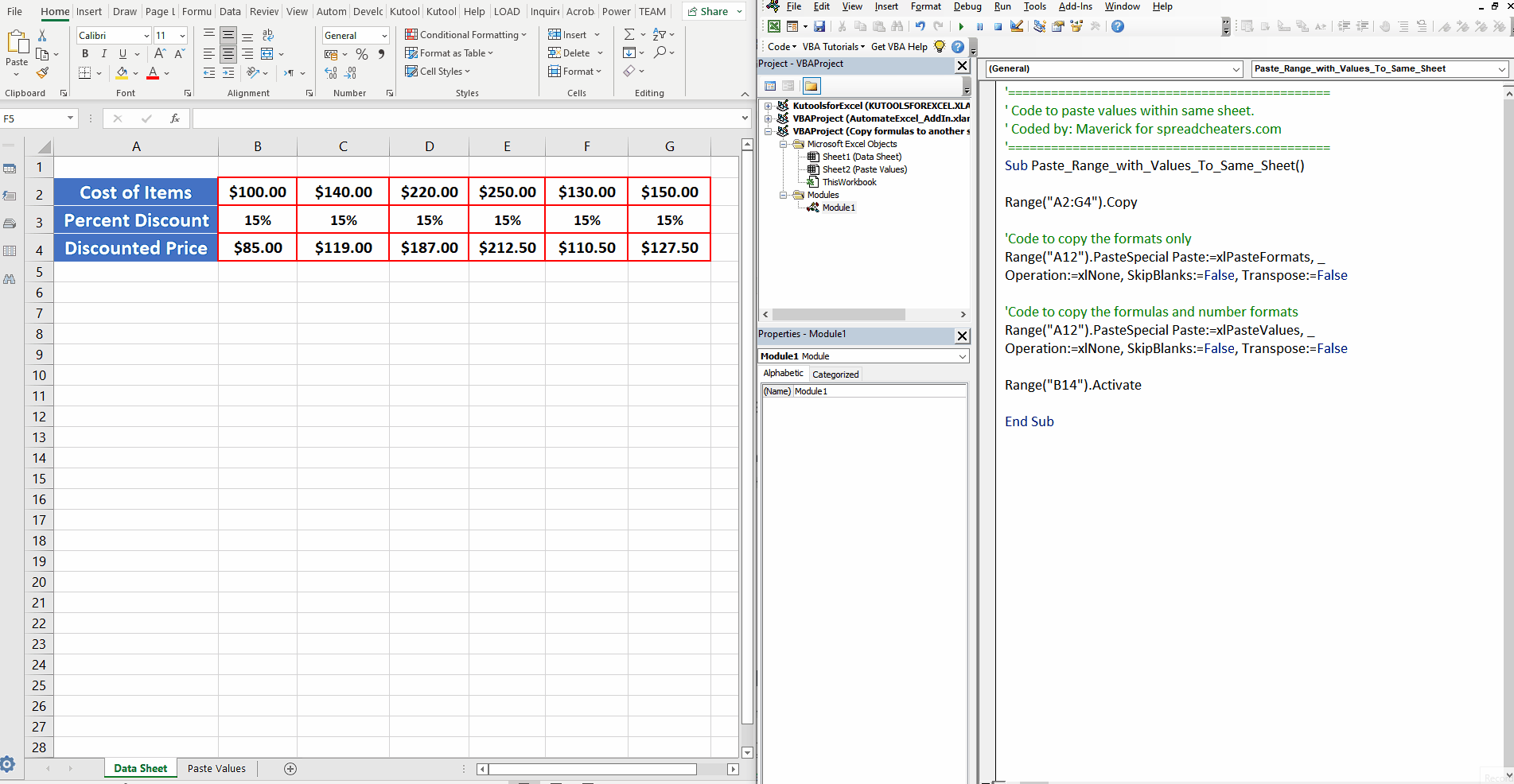1514x784 pixels.
Task: Switch to the Paste Values sheet tab
Action: tap(216, 768)
